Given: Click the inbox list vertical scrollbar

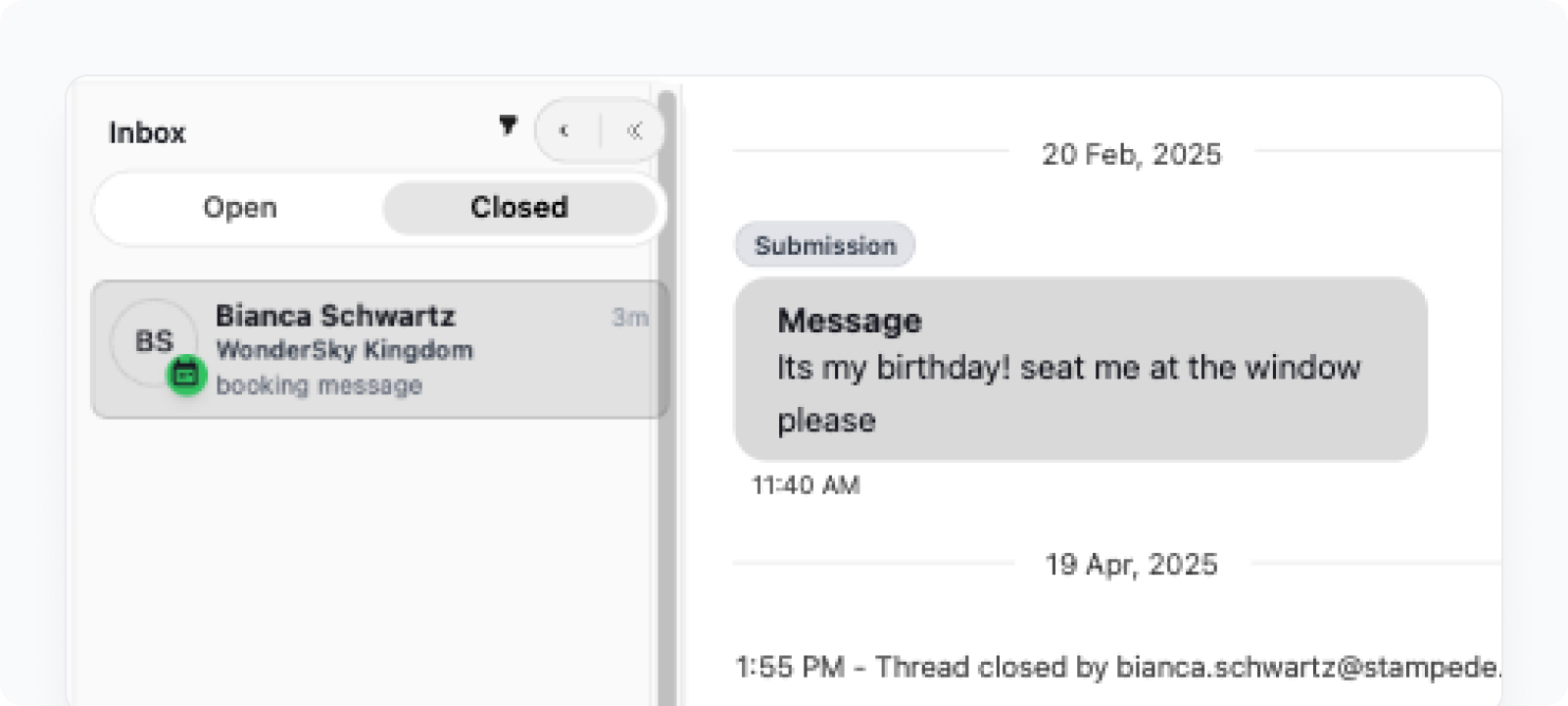Looking at the screenshot, I should point(667,392).
